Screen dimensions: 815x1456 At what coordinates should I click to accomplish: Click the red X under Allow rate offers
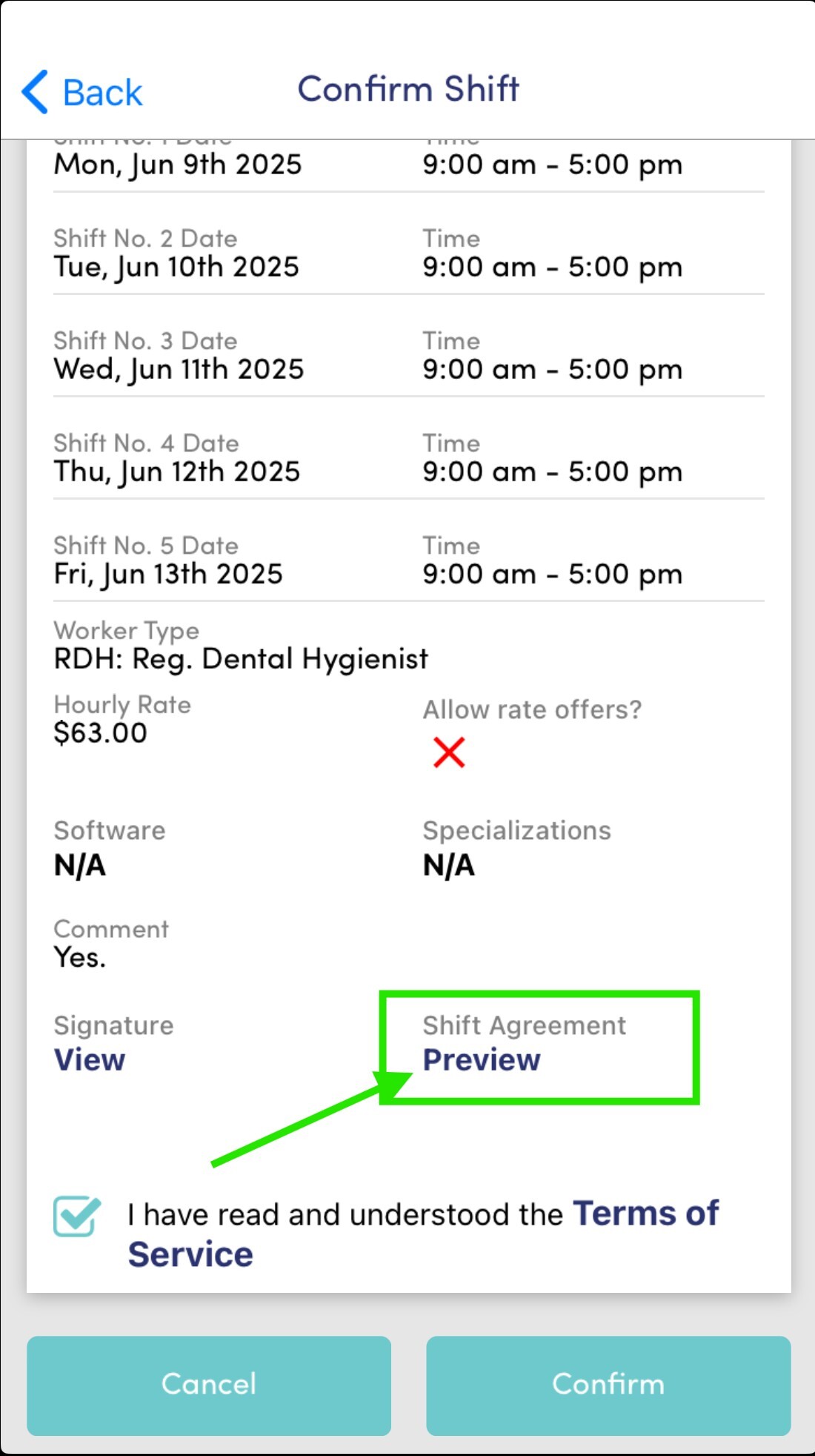pyautogui.click(x=449, y=752)
